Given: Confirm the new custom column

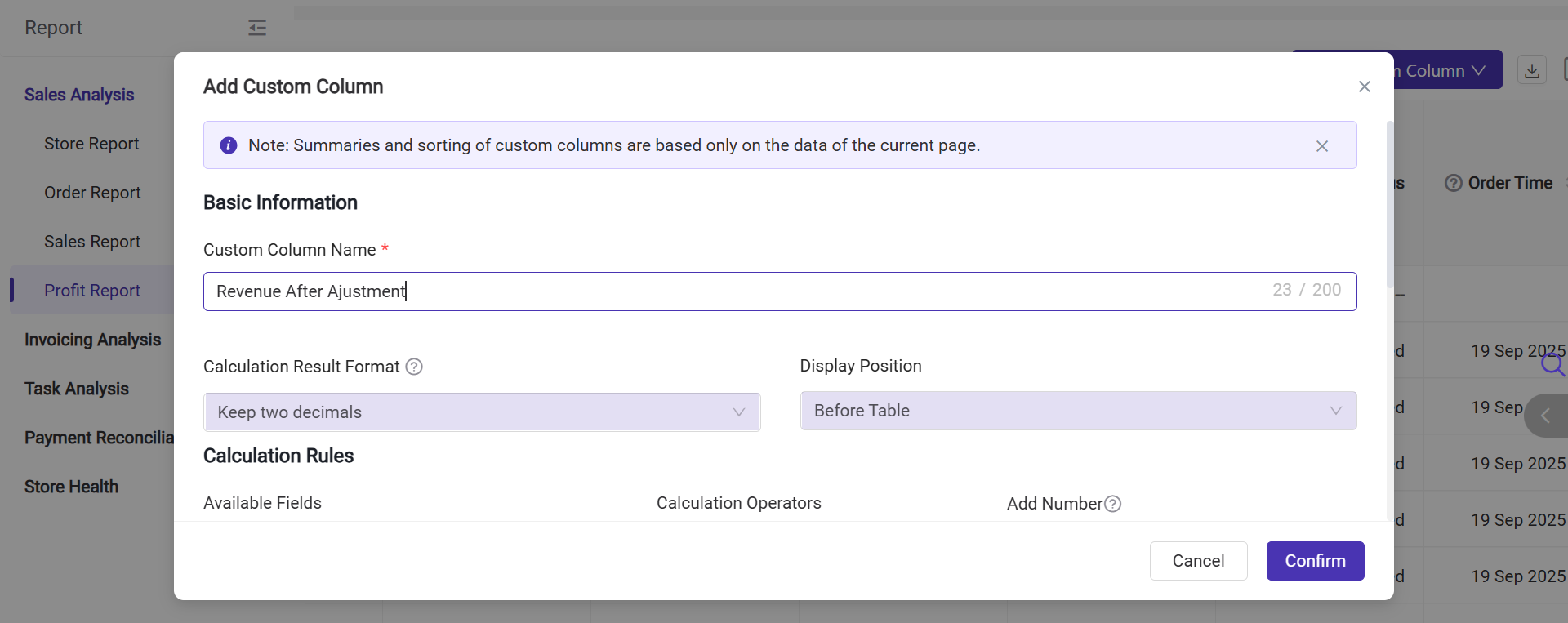Looking at the screenshot, I should pyautogui.click(x=1315, y=561).
